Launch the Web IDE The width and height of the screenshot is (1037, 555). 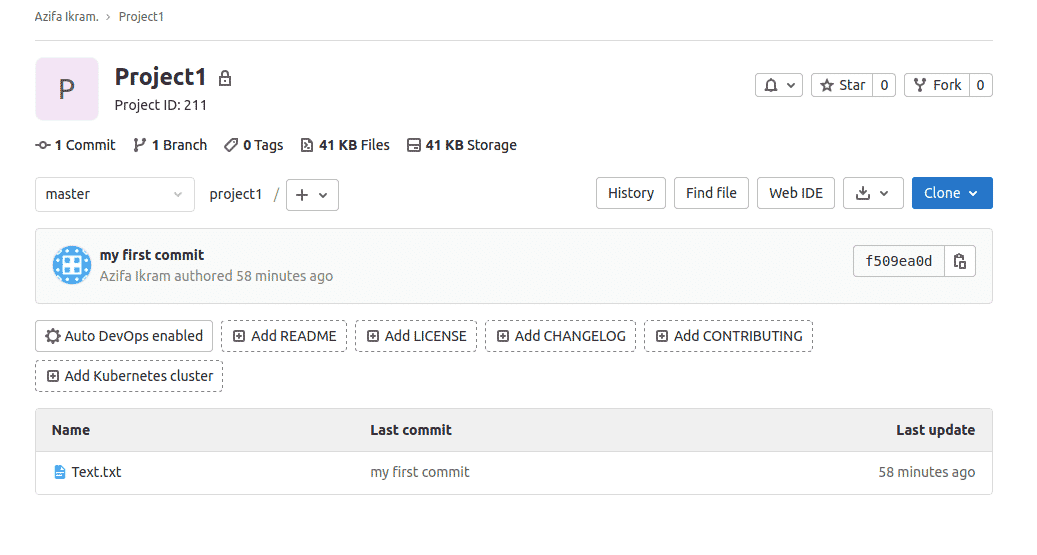click(x=796, y=193)
